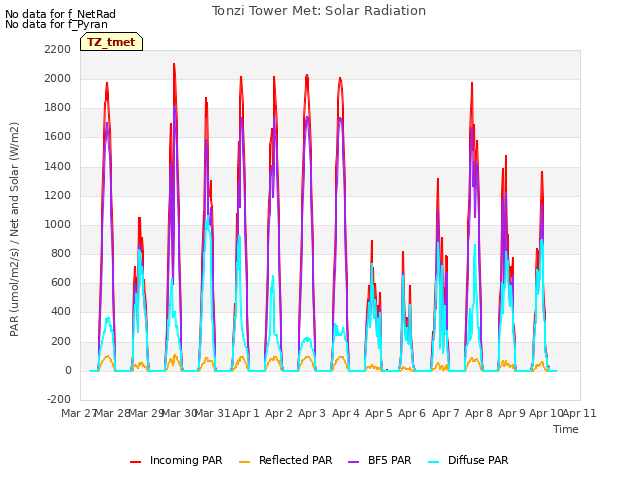Click the y-axis title PAR / Net and Solar
Viewport: 640px width, 480px height.
14,229
